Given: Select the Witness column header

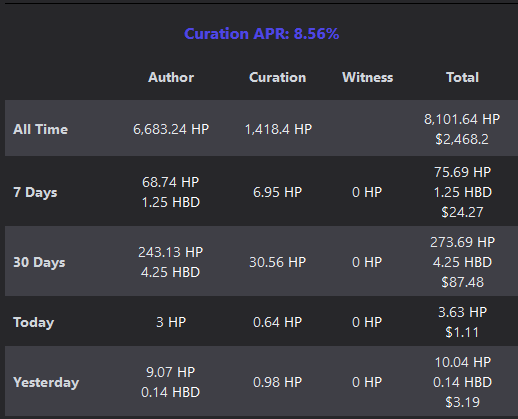Looking at the screenshot, I should (x=368, y=77).
